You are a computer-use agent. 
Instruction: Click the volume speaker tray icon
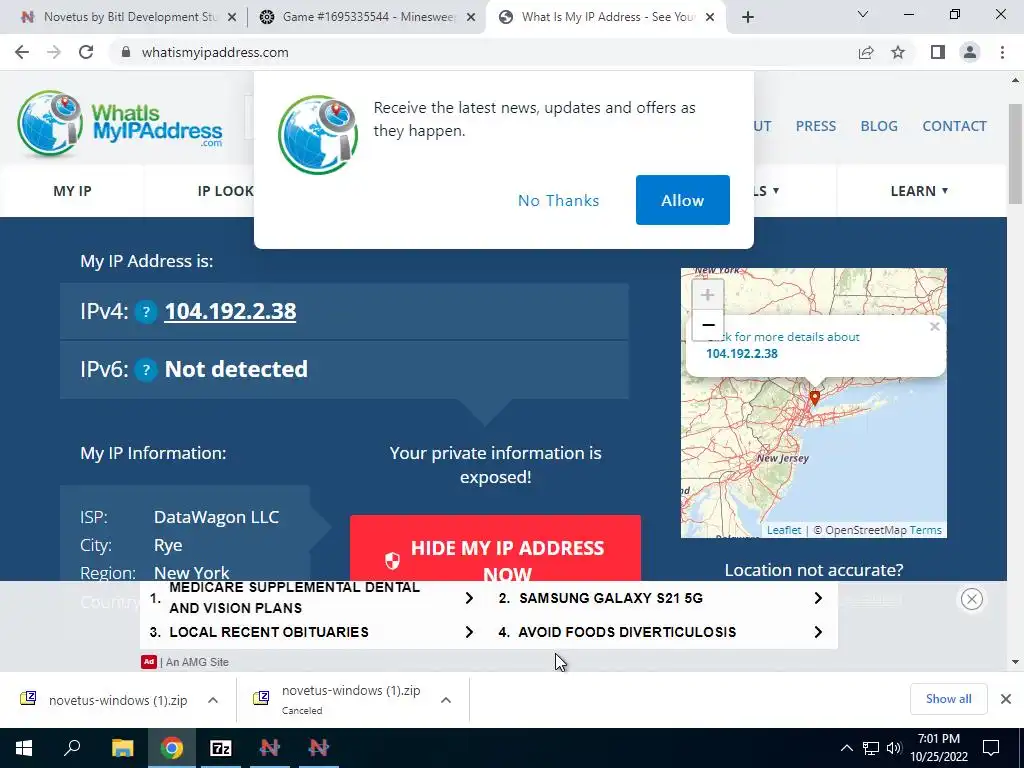pos(894,748)
